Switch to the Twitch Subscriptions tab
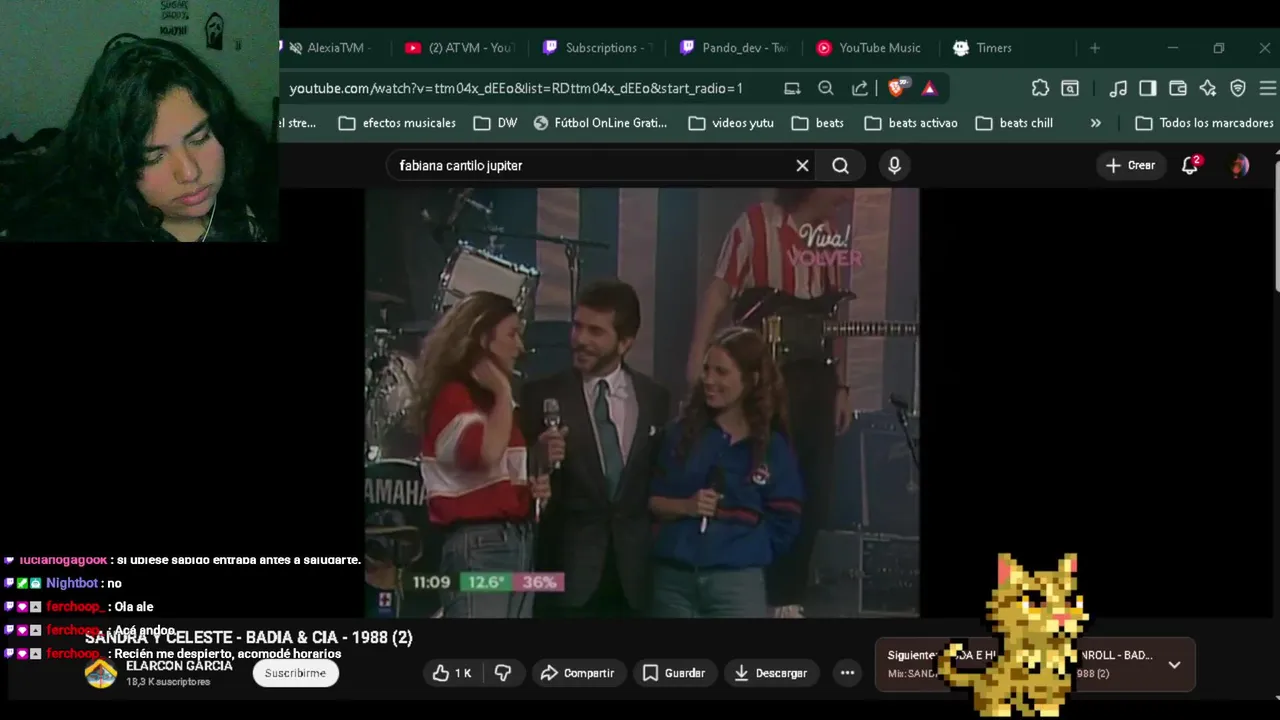 click(x=597, y=48)
